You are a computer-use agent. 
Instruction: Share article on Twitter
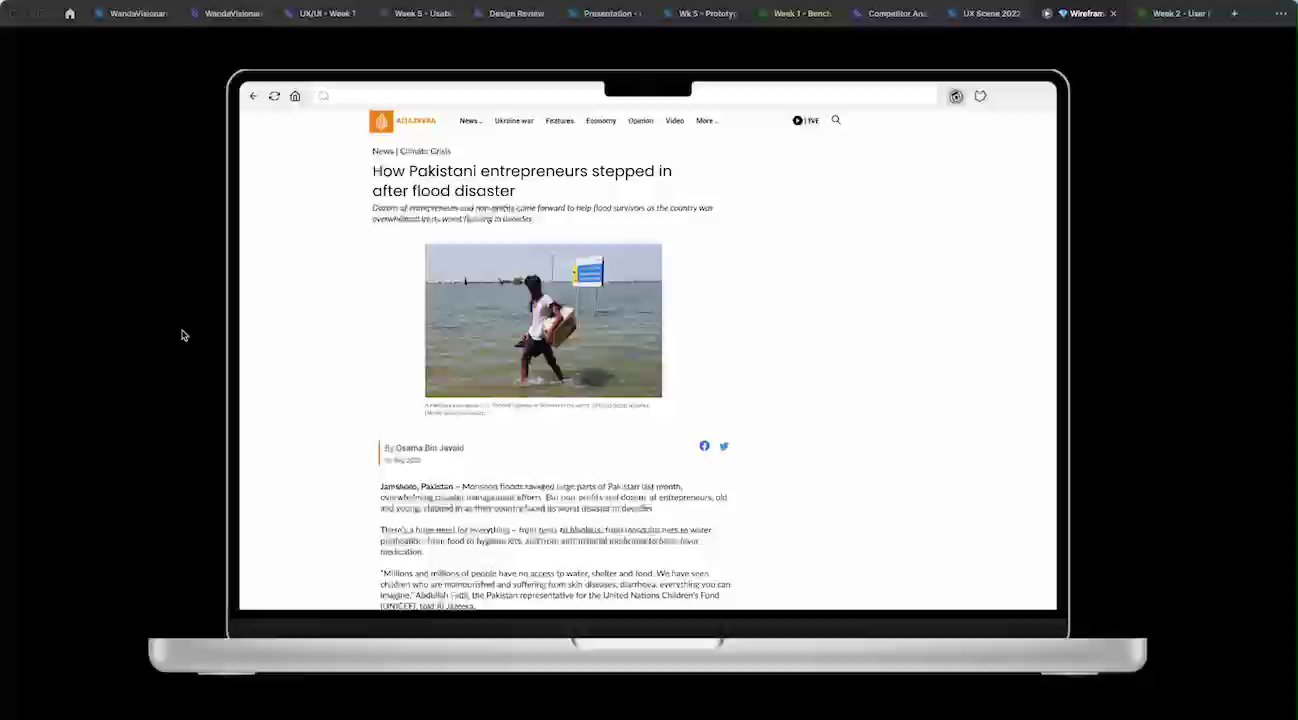pos(724,446)
